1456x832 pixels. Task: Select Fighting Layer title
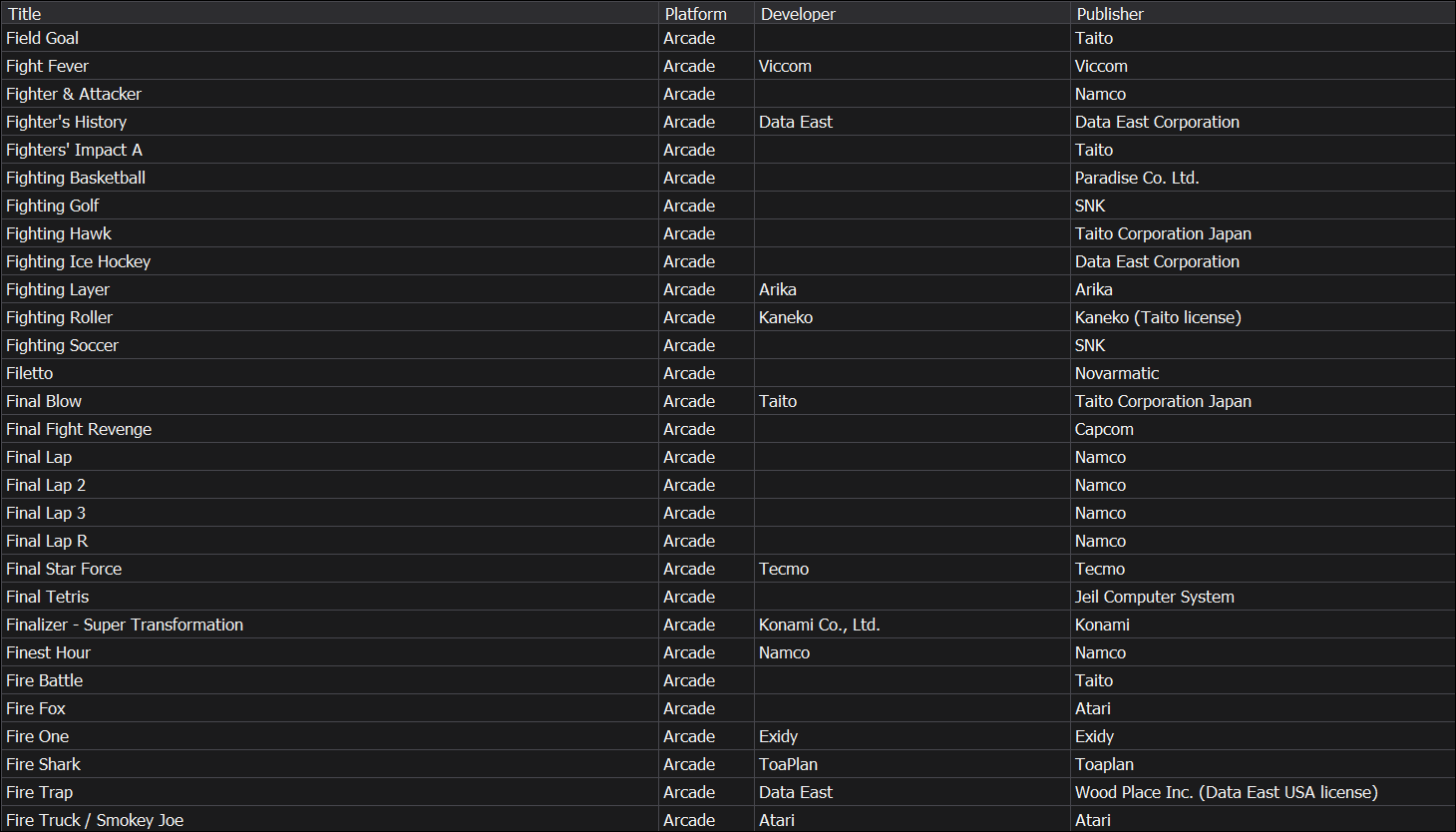click(58, 289)
